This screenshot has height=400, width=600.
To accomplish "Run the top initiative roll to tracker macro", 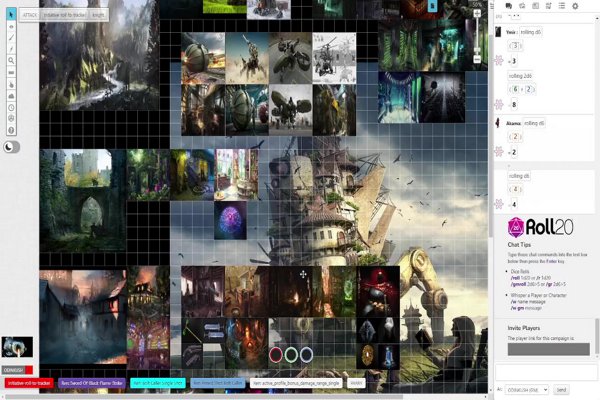I will click(65, 15).
